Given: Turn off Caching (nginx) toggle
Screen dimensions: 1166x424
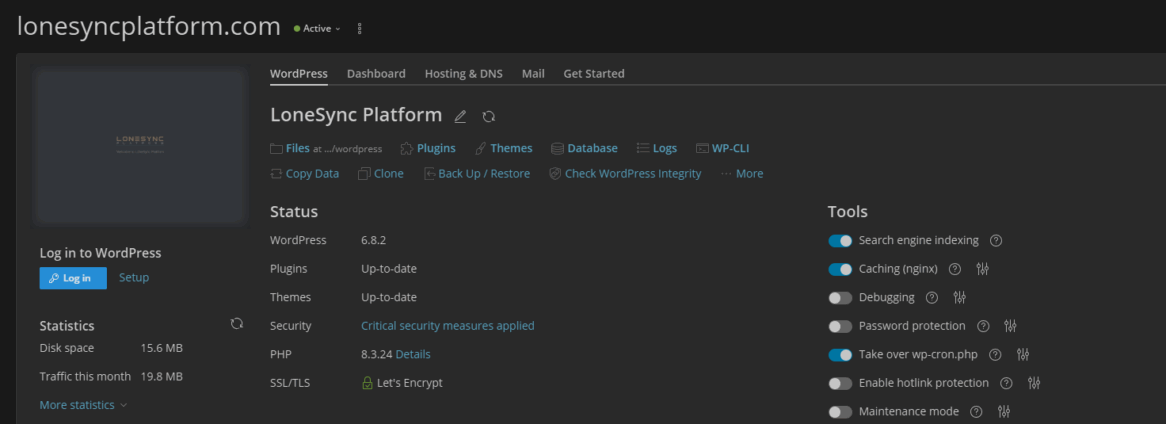Looking at the screenshot, I should (840, 269).
